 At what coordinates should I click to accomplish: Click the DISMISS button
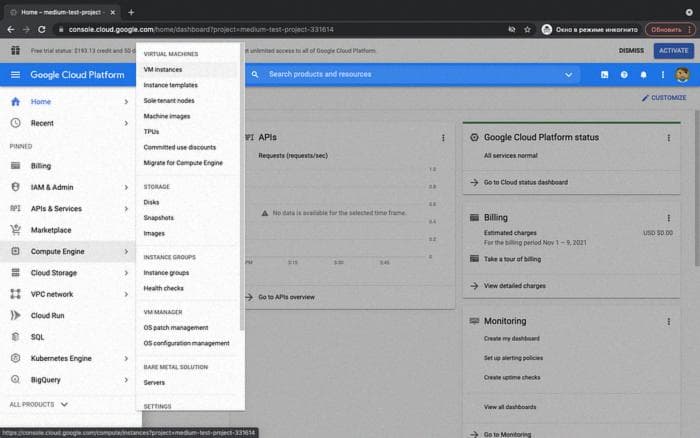(631, 50)
